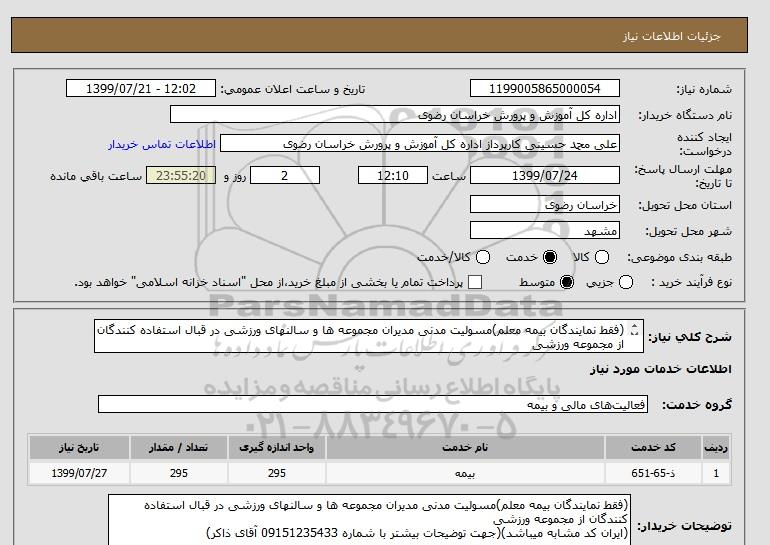This screenshot has width=770, height=545.
Task: Click the تعداد / مقدار column header
Action: (x=179, y=447)
